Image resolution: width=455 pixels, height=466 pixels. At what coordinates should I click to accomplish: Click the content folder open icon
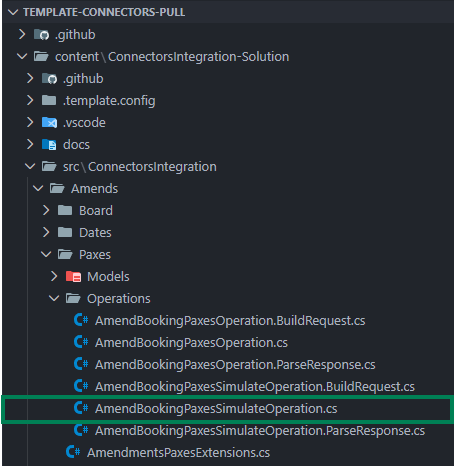tap(41, 56)
